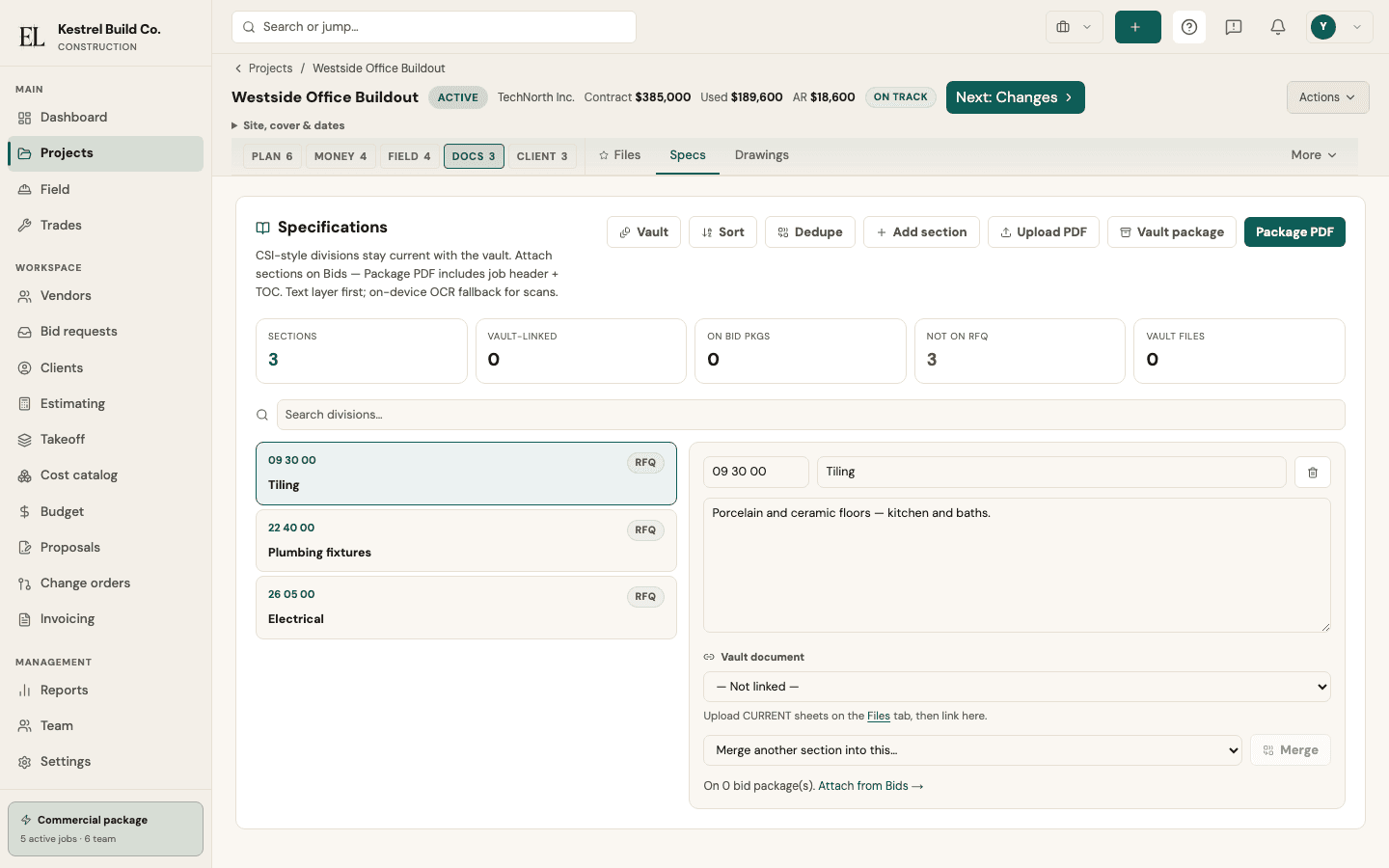Image resolution: width=1389 pixels, height=868 pixels.
Task: Click the Package PDF button
Action: pyautogui.click(x=1294, y=232)
